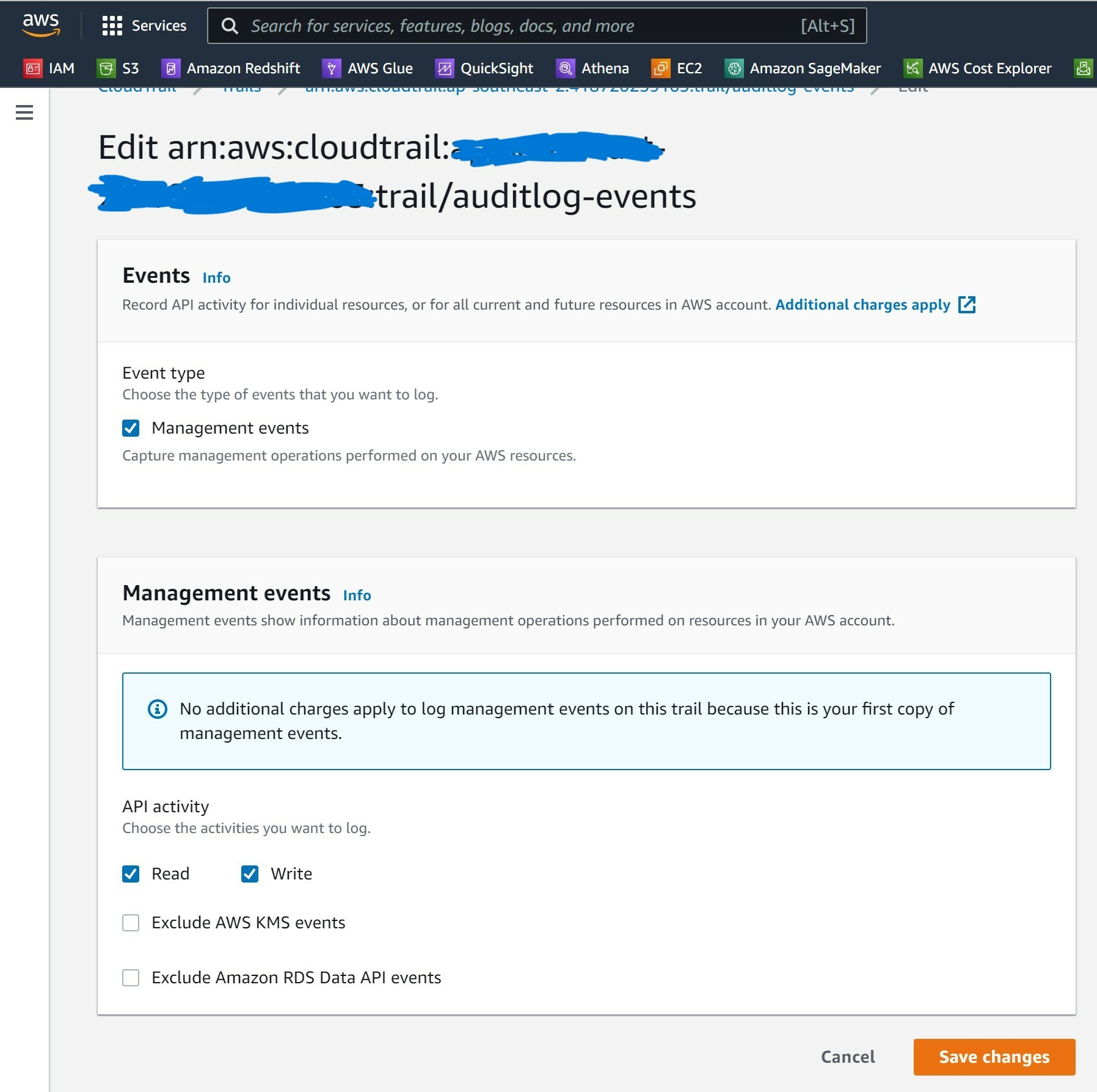Open the Additional charges apply link
The height and width of the screenshot is (1092, 1097).
[x=862, y=304]
